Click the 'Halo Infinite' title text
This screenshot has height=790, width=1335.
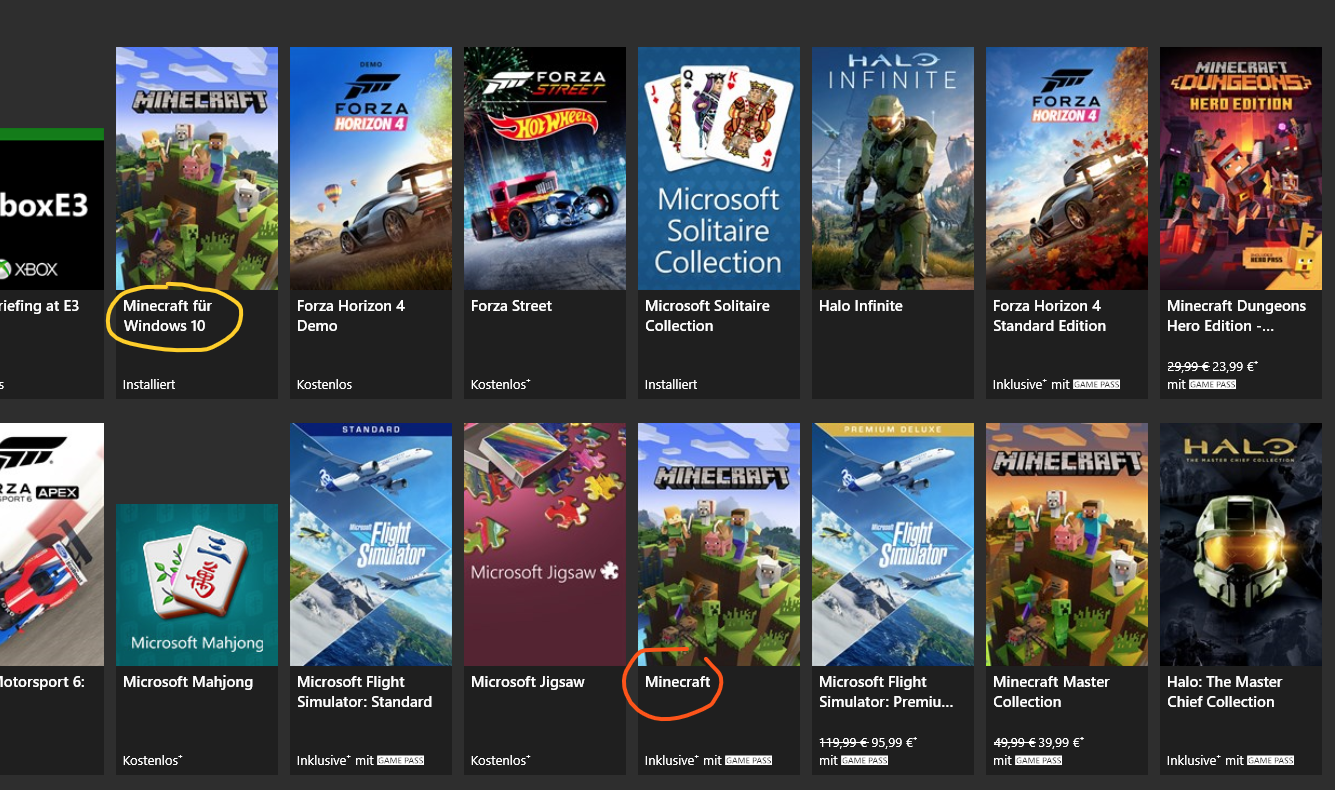861,306
